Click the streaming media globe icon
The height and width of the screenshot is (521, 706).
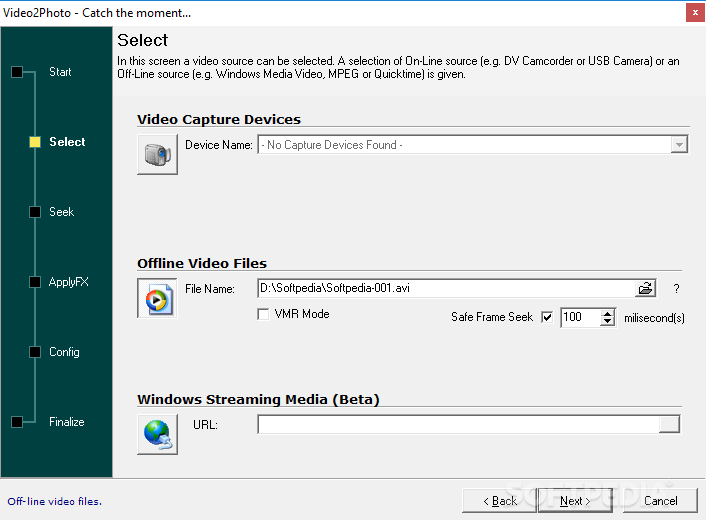point(157,434)
